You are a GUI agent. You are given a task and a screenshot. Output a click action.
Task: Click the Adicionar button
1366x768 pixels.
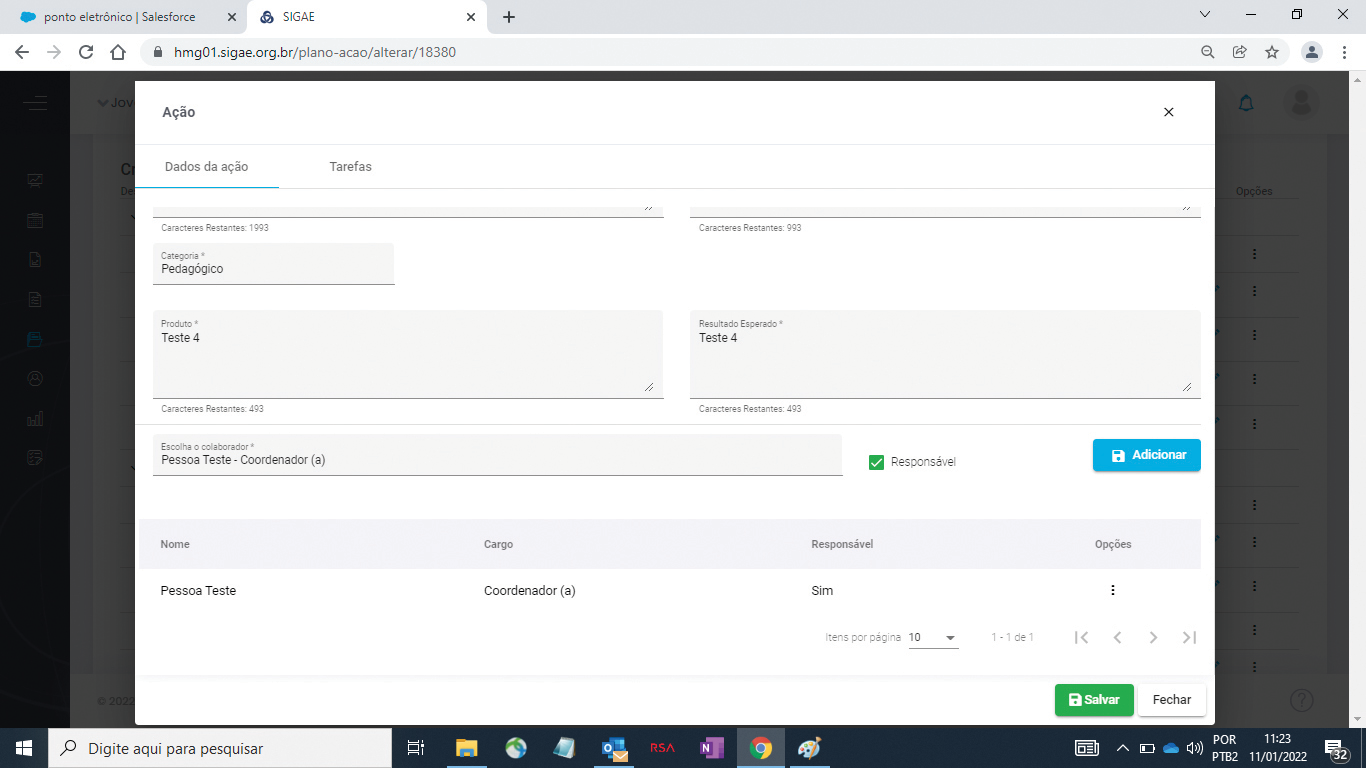1146,455
